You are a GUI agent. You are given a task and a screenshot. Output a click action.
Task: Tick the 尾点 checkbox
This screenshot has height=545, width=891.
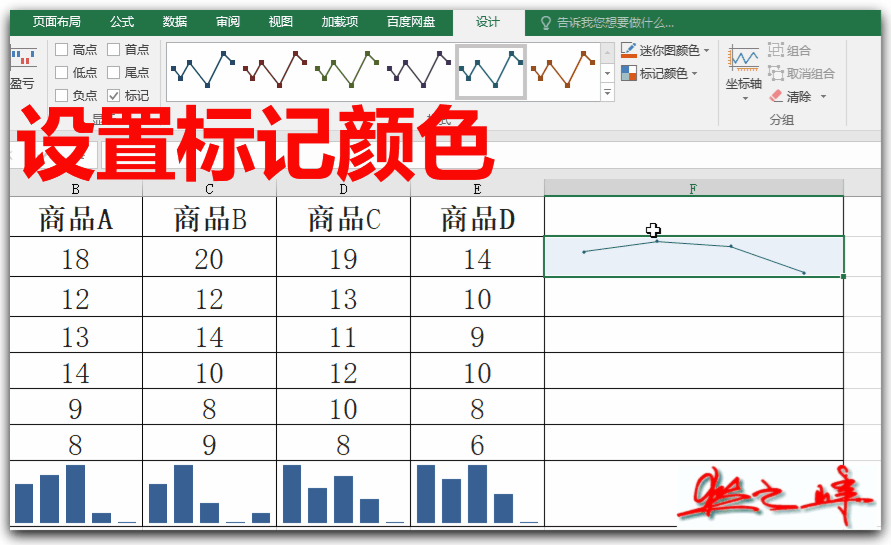114,73
